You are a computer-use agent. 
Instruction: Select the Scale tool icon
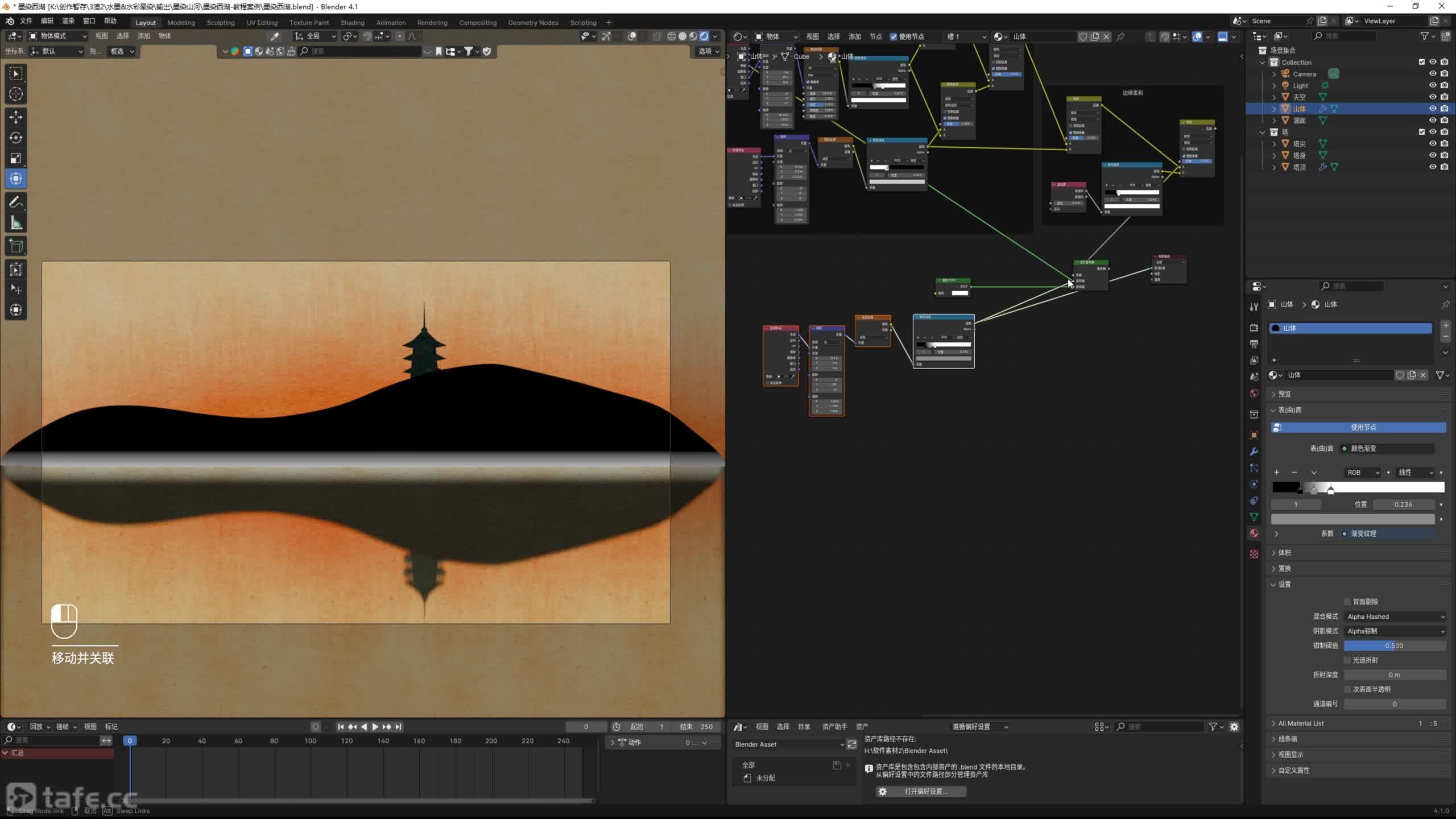[x=16, y=158]
